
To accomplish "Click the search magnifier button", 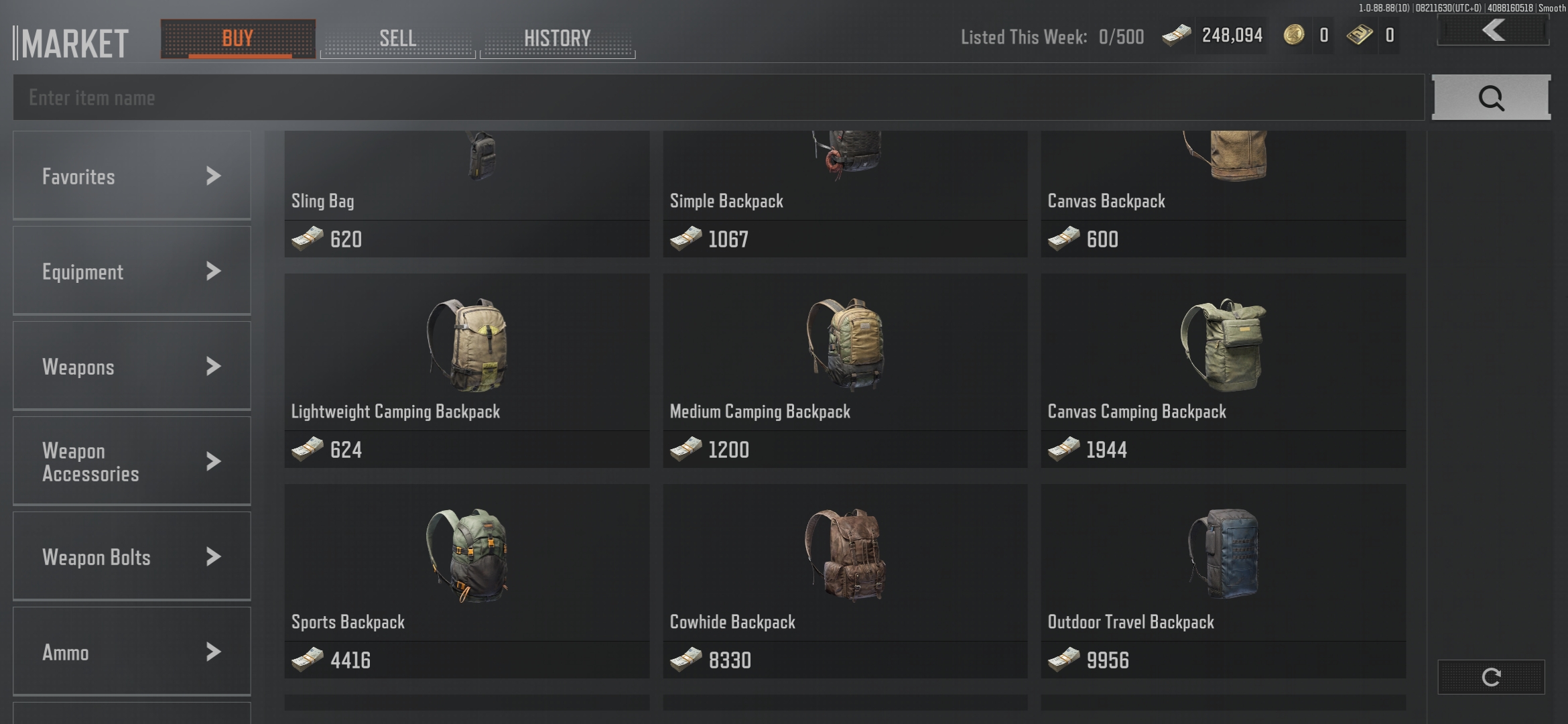I will point(1491,97).
